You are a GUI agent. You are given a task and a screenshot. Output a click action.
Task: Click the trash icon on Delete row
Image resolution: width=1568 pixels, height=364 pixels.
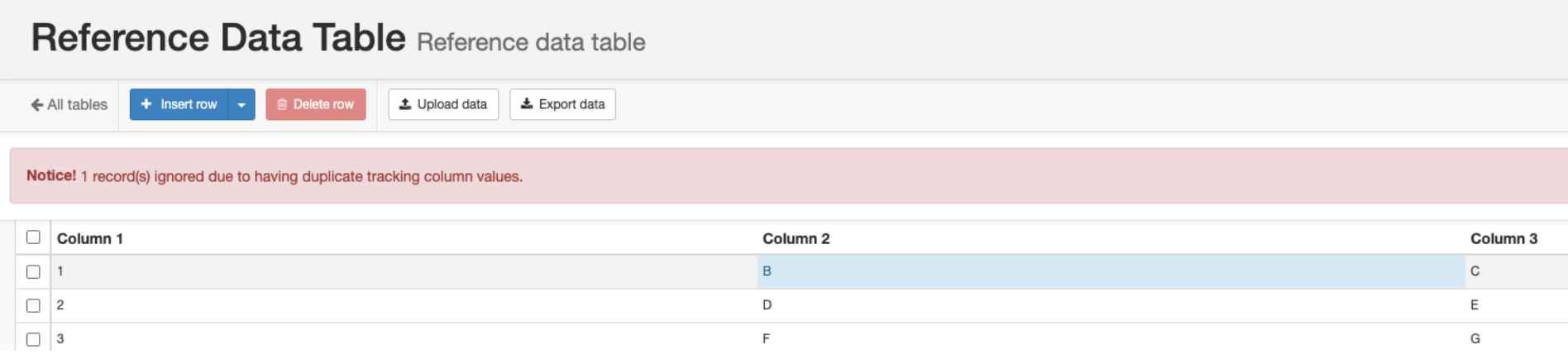[x=282, y=104]
